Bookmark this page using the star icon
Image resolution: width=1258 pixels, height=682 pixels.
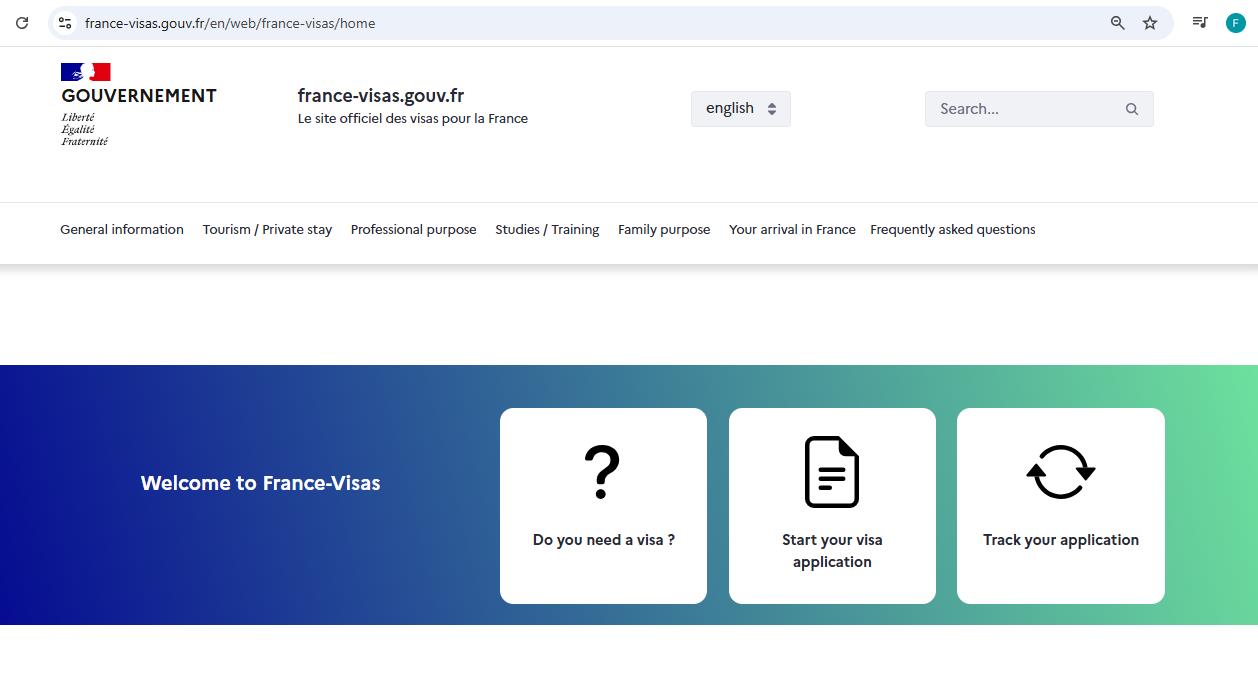1149,22
